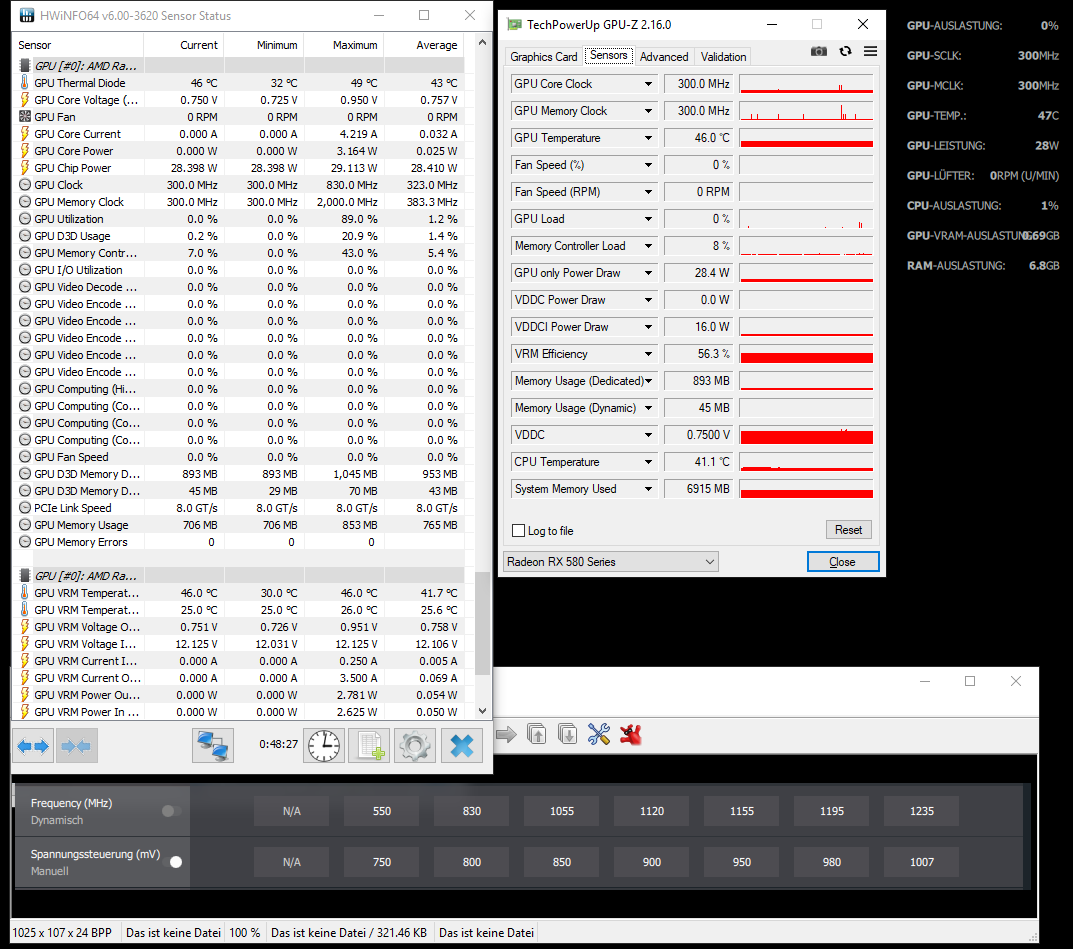
Task: Take GPU-Z screenshot with camera icon
Action: tap(818, 51)
